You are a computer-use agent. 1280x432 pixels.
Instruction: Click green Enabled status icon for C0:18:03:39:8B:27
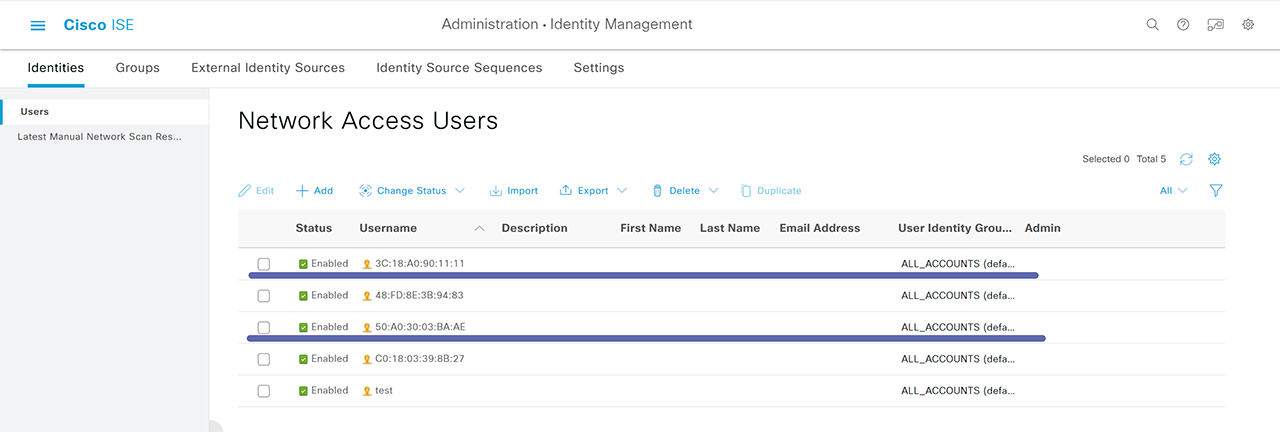303,359
